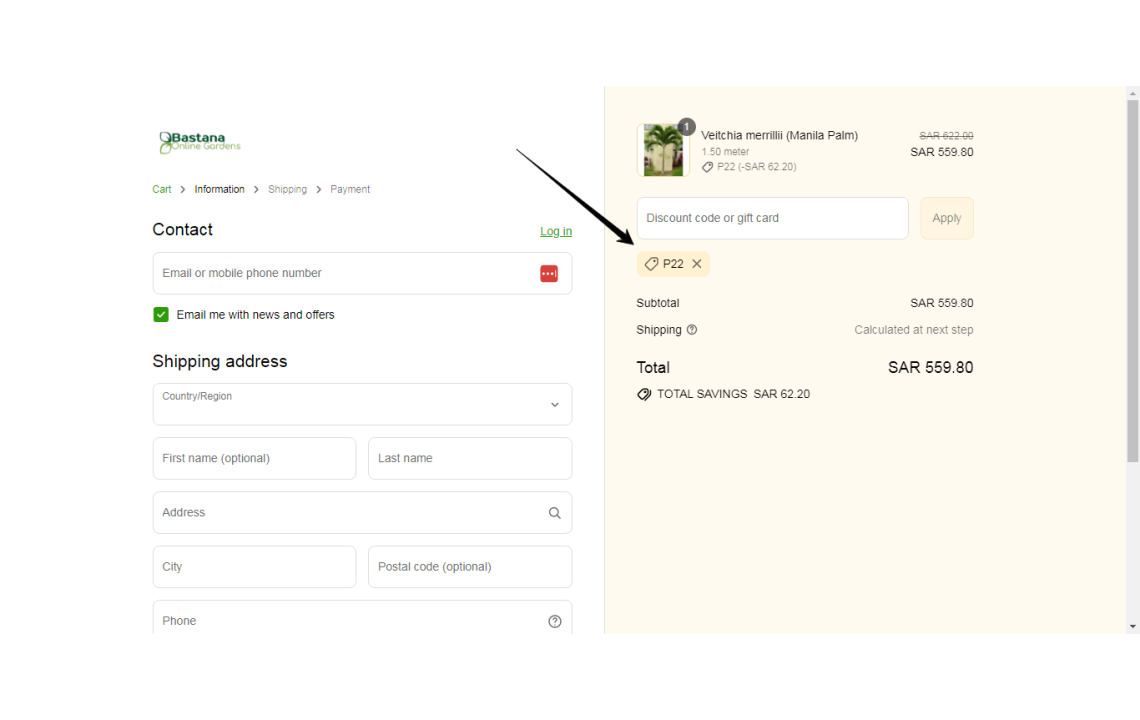Select Shipping breadcrumb step
The height and width of the screenshot is (720, 1140).
[x=287, y=189]
